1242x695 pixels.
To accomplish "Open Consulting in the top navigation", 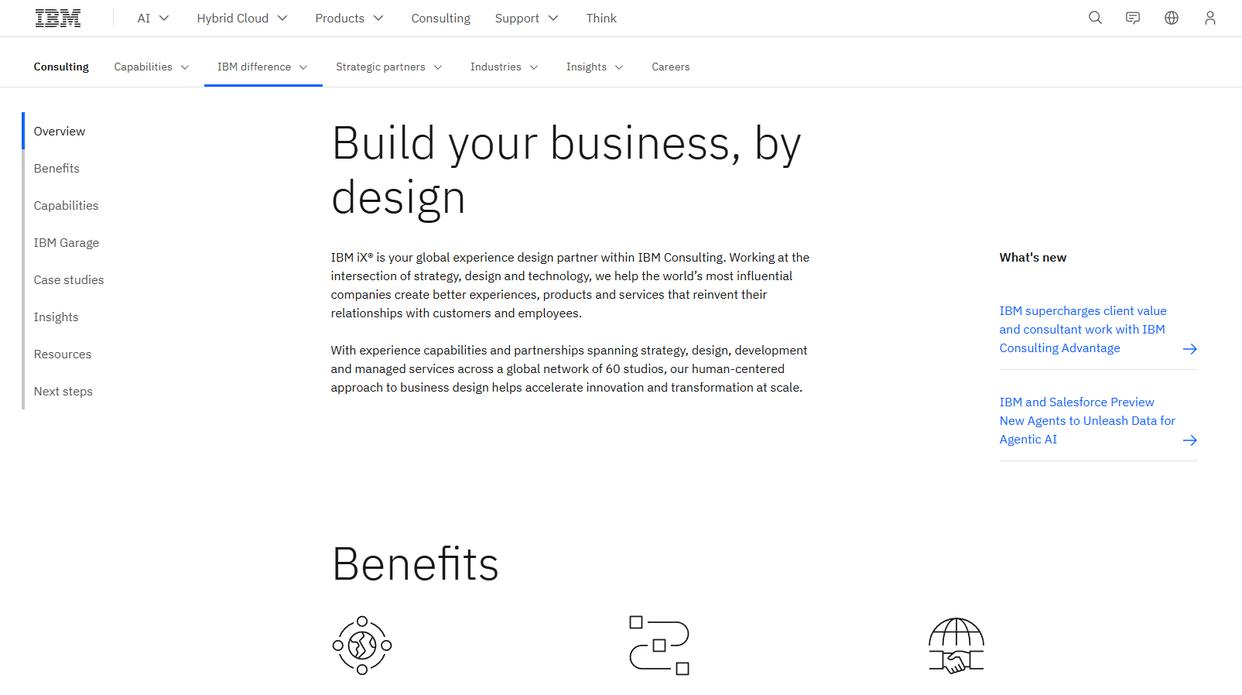I will pos(441,18).
